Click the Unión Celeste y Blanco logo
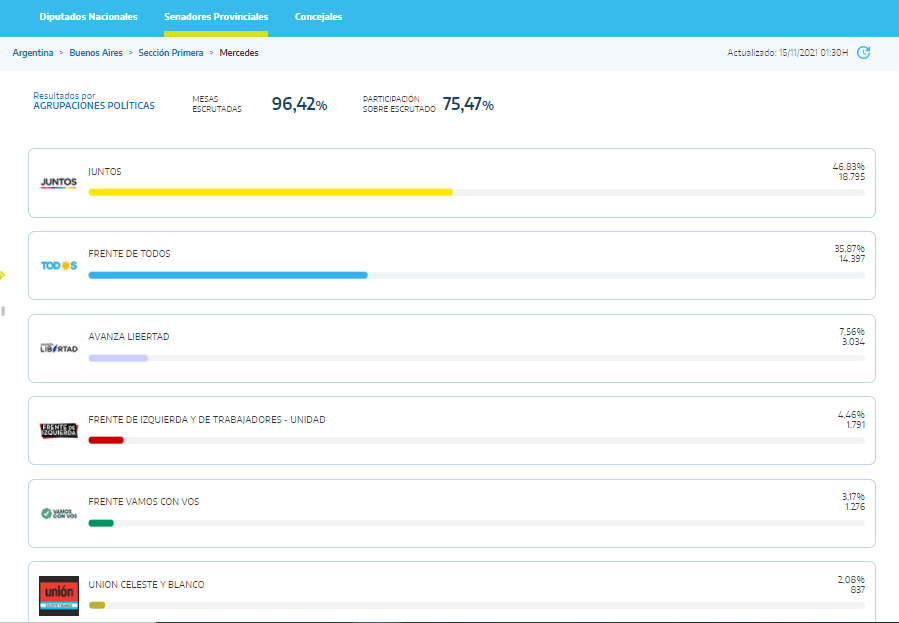This screenshot has width=899, height=623. (x=58, y=595)
